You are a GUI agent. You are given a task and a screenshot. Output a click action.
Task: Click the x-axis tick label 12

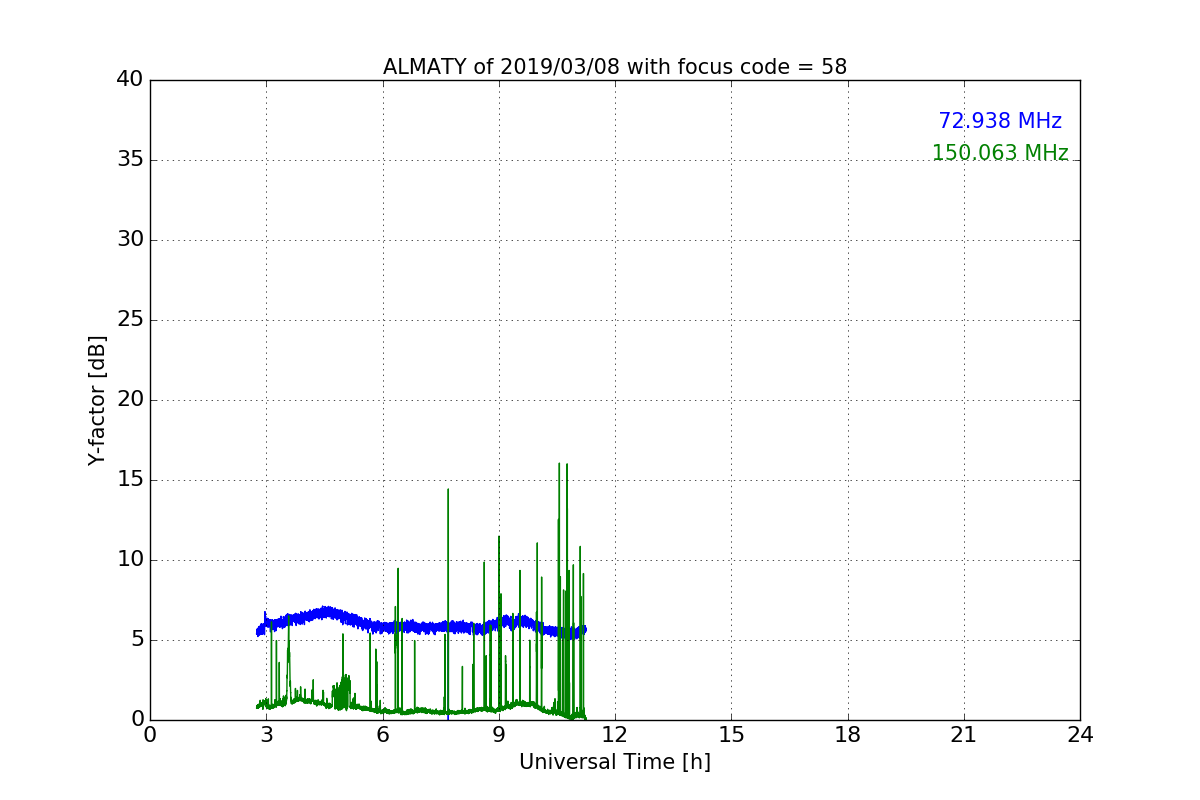[615, 735]
